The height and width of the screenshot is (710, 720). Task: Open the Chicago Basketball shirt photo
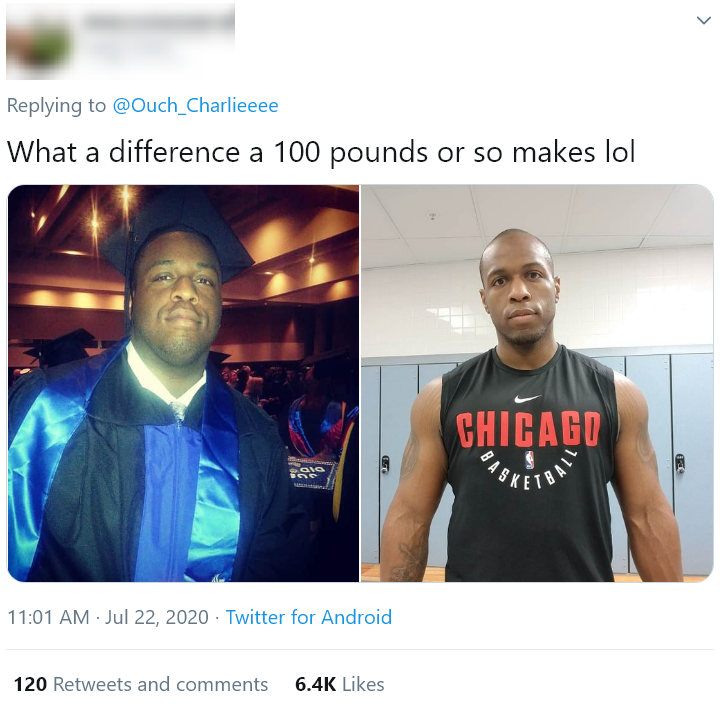(537, 383)
